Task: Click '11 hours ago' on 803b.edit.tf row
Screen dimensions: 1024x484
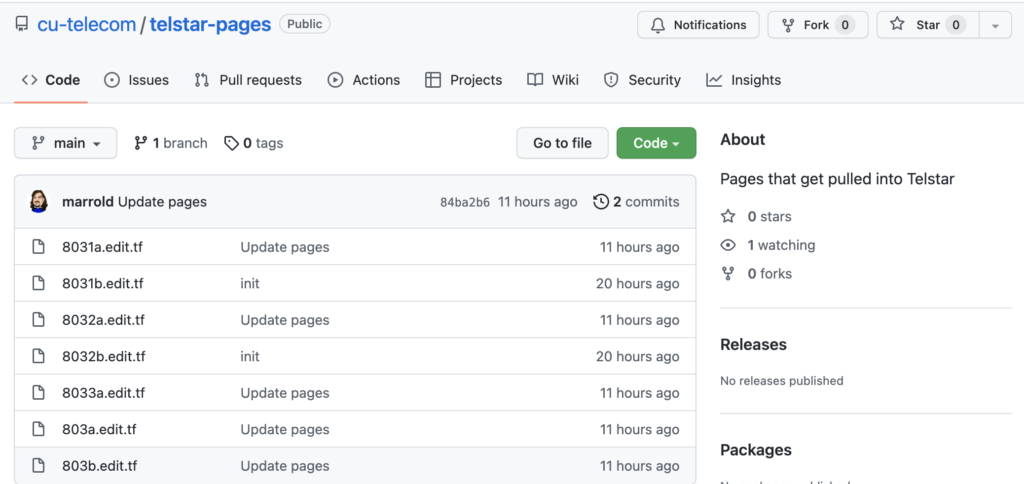Action: pyautogui.click(x=639, y=466)
